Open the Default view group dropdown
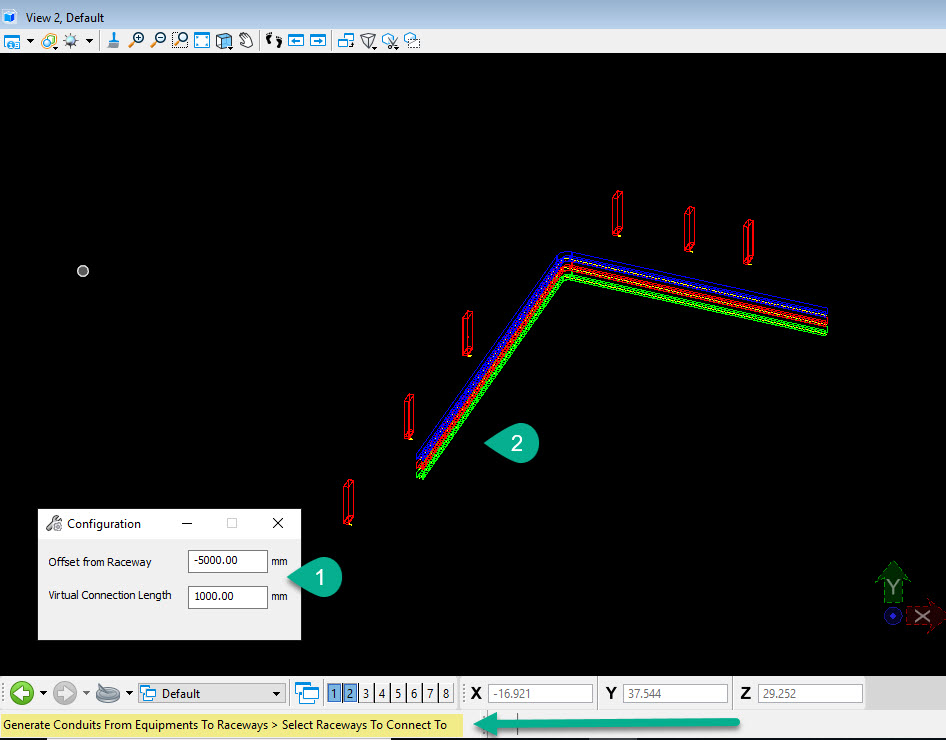This screenshot has height=740, width=946. pyautogui.click(x=278, y=692)
